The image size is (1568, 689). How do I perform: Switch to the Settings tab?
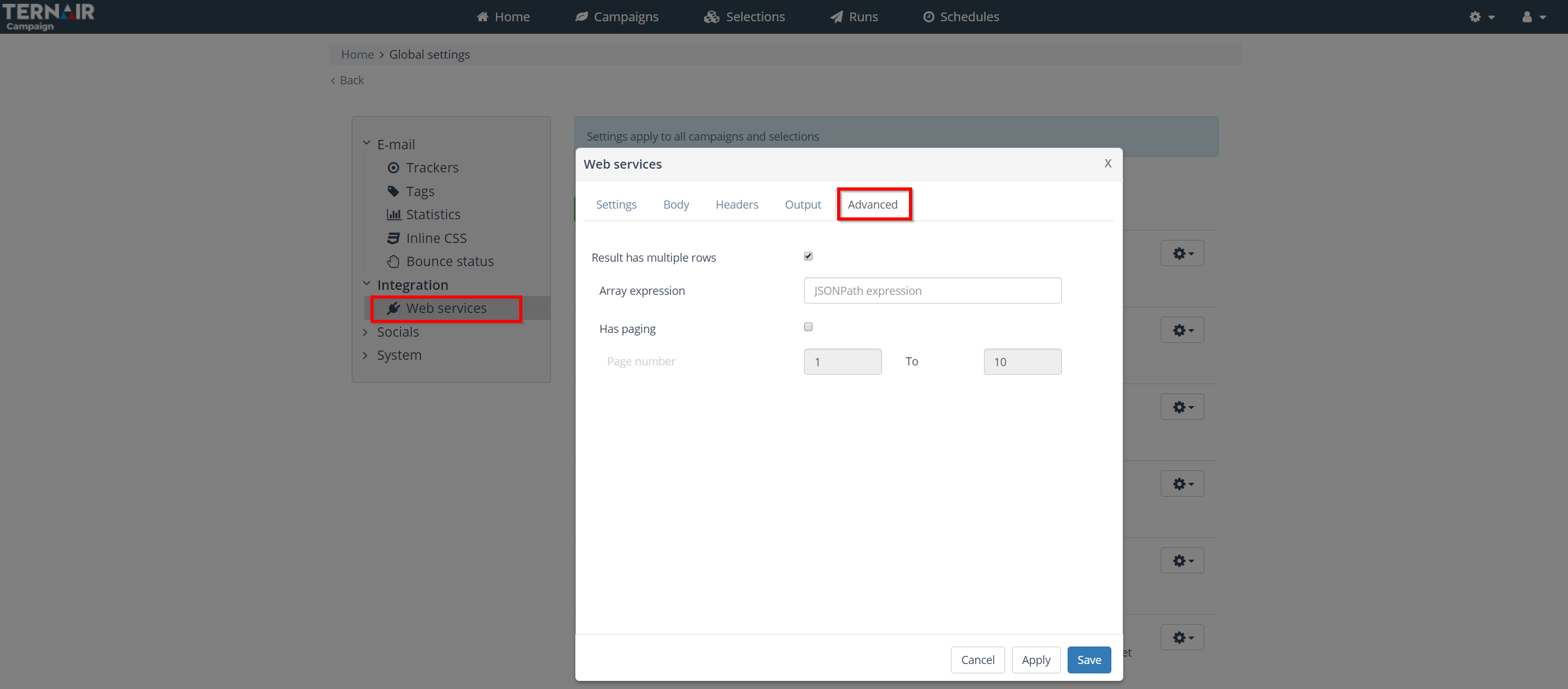pyautogui.click(x=617, y=204)
